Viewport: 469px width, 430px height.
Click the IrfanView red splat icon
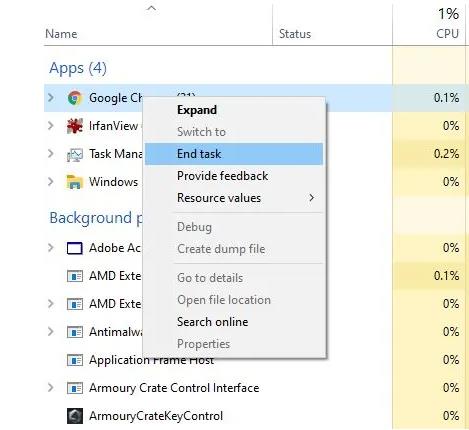click(75, 126)
